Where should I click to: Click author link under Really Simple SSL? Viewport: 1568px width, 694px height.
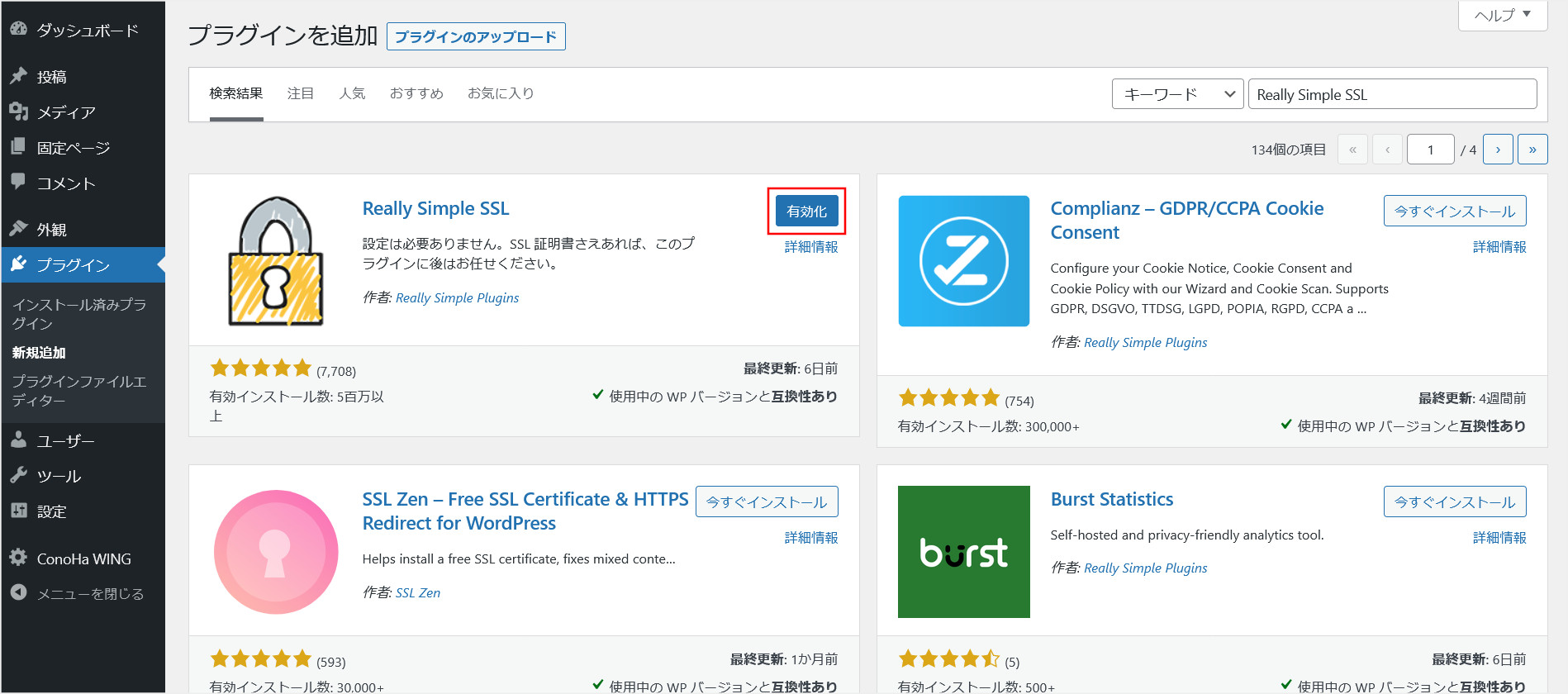pos(457,298)
